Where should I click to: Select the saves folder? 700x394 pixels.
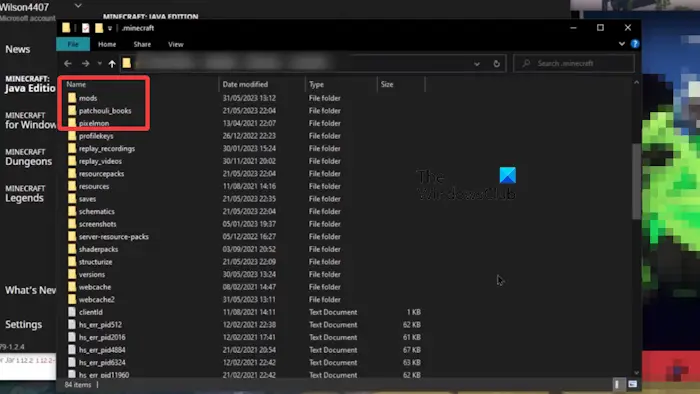click(88, 199)
